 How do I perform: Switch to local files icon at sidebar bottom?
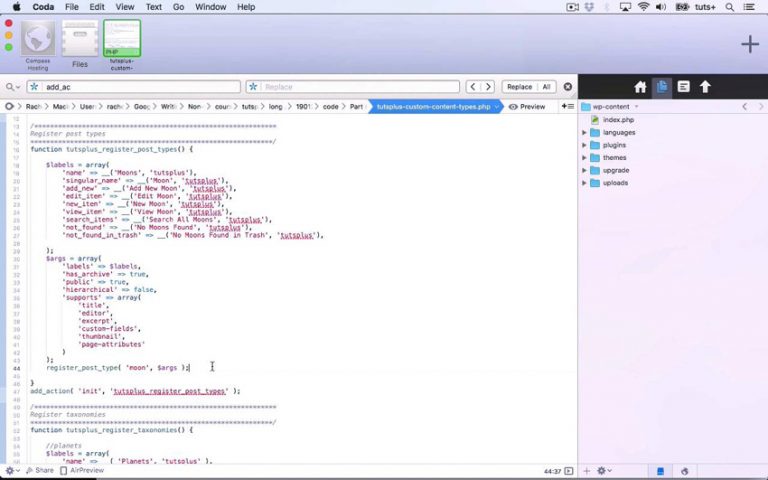point(661,471)
